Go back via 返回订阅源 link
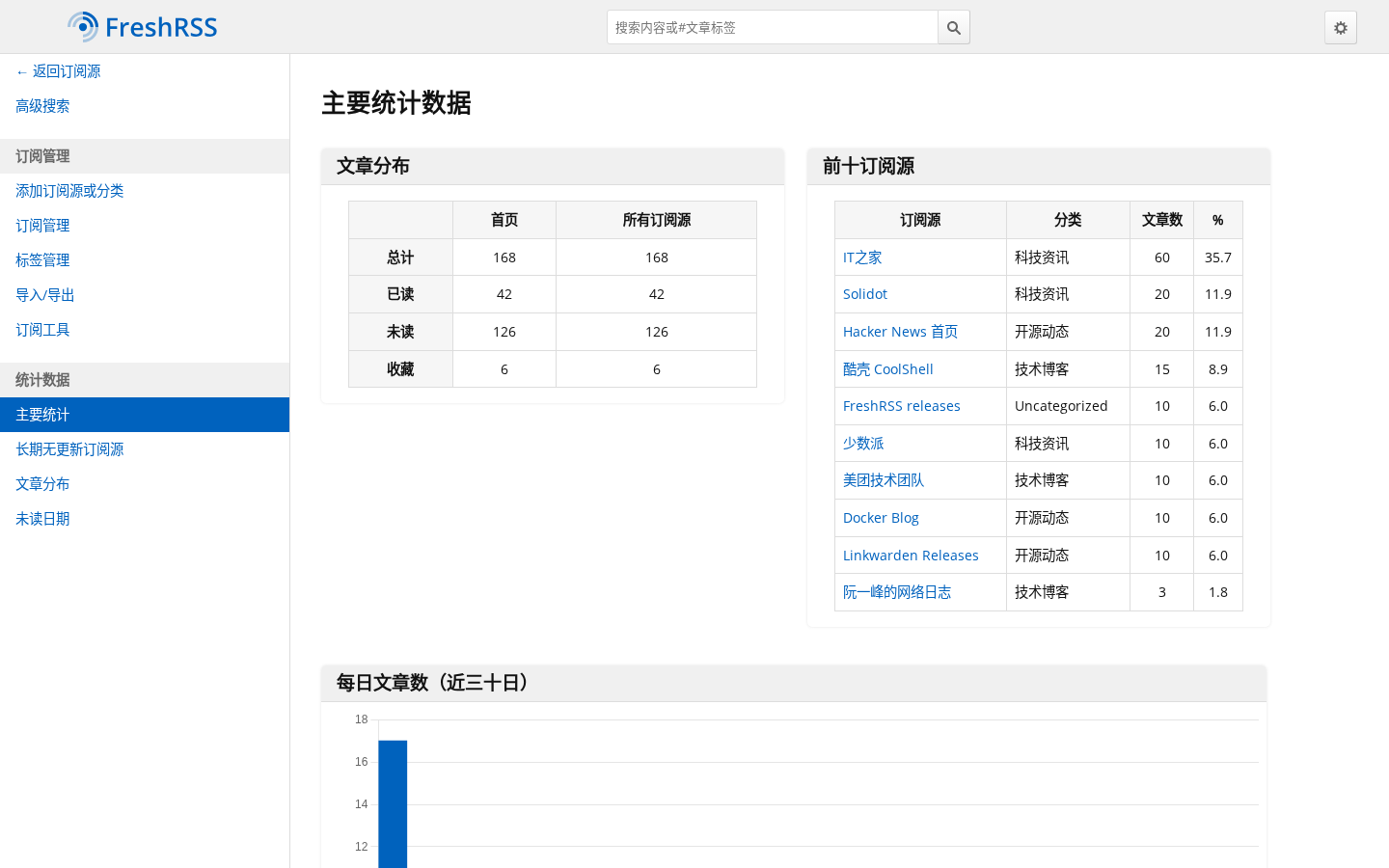 coord(58,71)
